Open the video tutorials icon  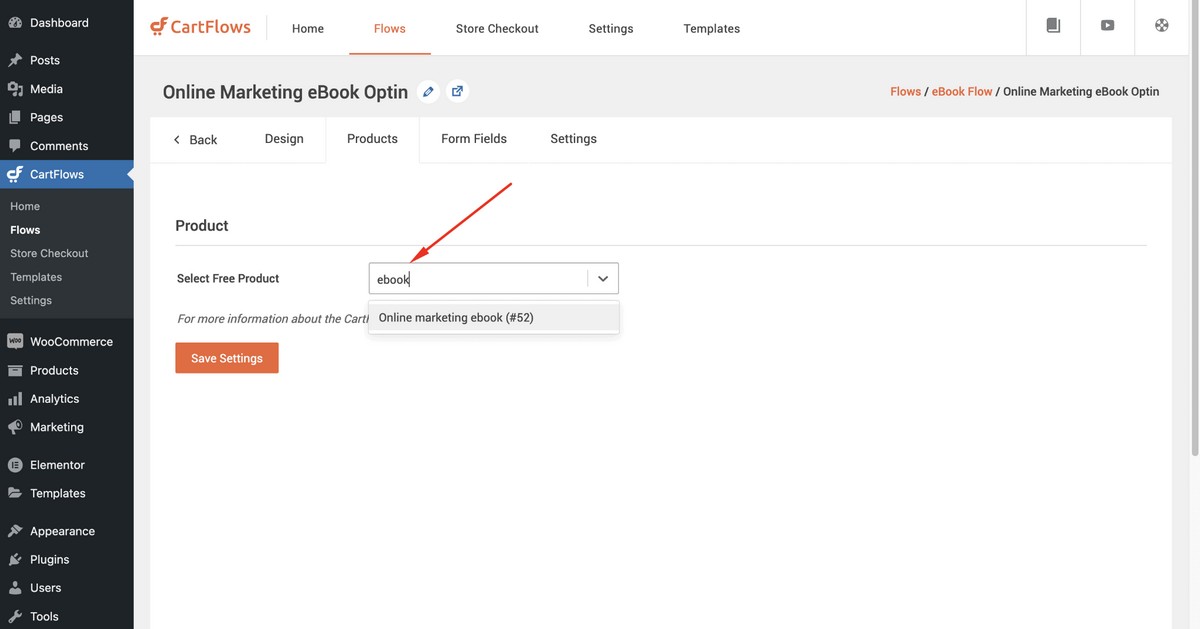[1107, 26]
